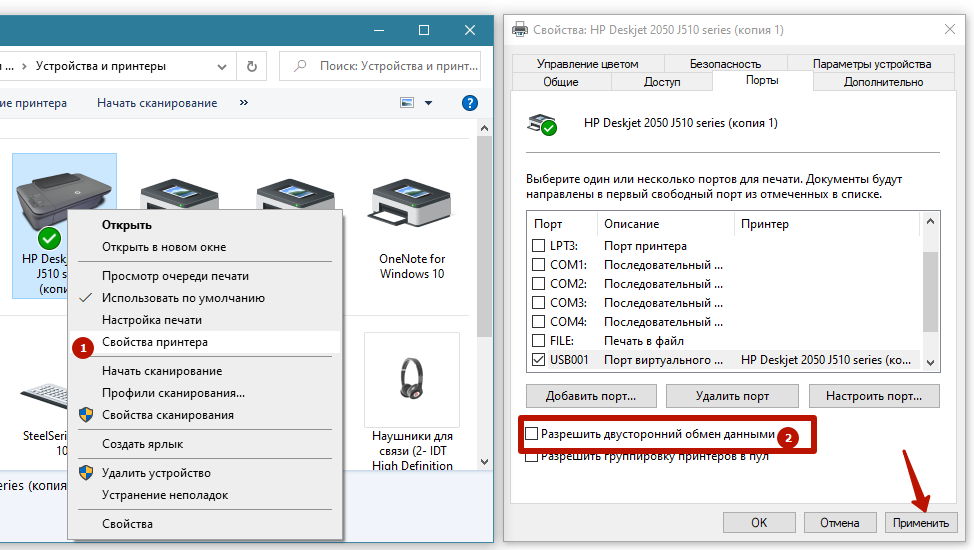Switch to Дополнительно tab
The width and height of the screenshot is (974, 550).
(883, 82)
